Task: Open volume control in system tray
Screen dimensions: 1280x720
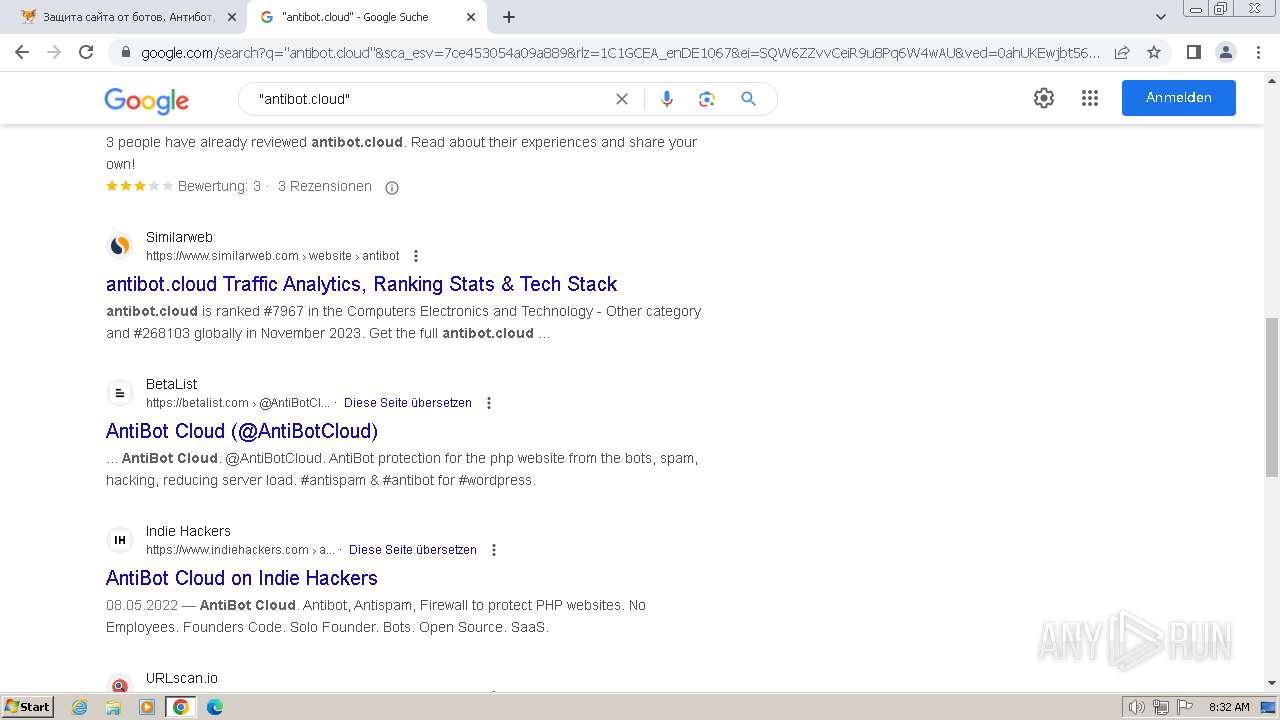Action: (1137, 707)
